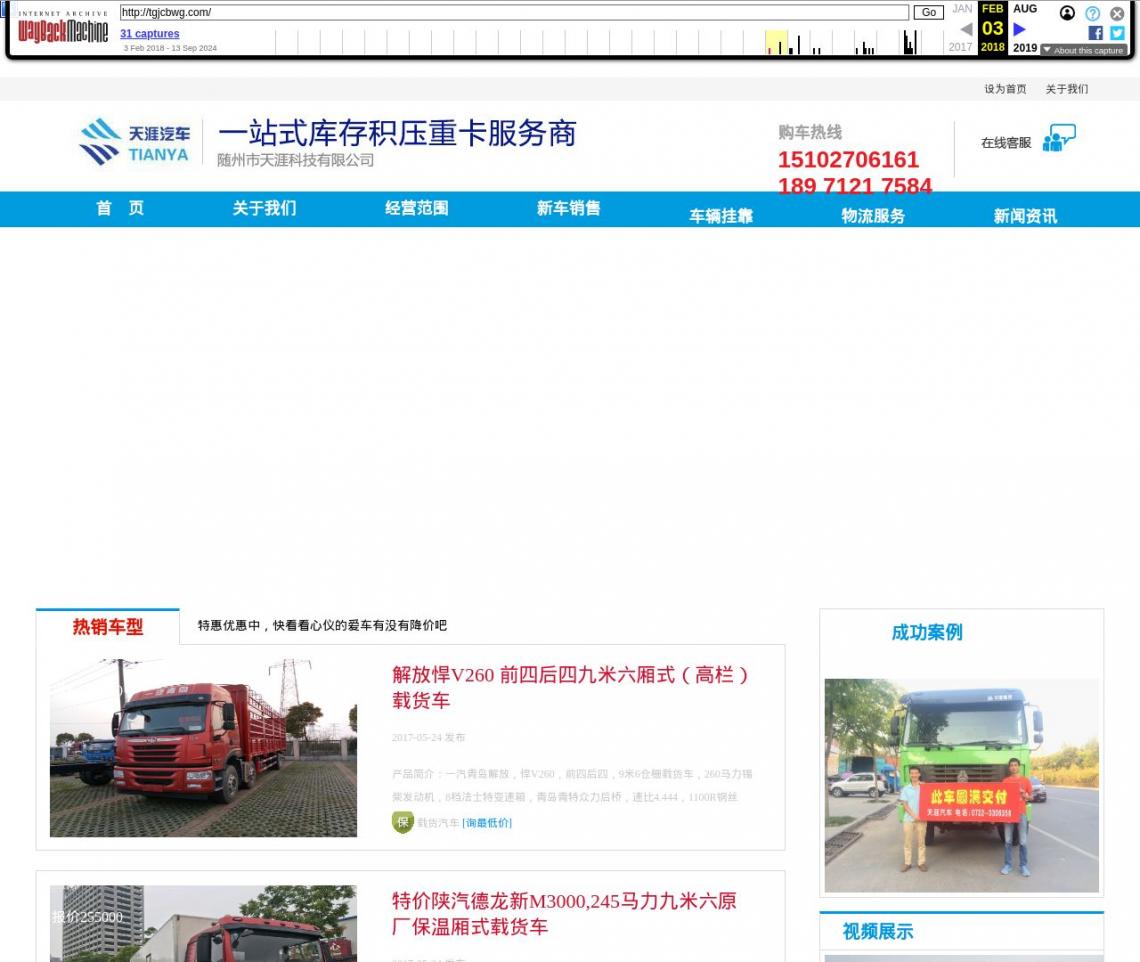This screenshot has width=1140, height=962.
Task: Share capture on Facebook
Action: pos(1095,33)
